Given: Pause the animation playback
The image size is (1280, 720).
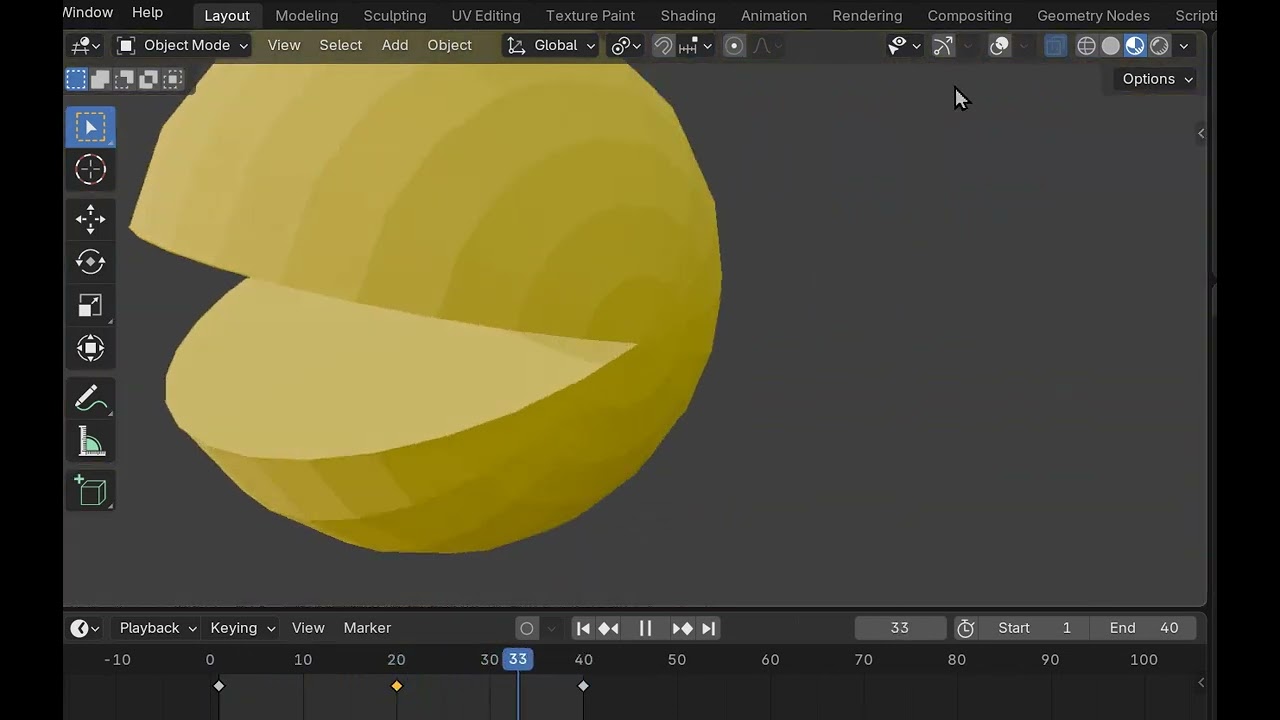Looking at the screenshot, I should point(645,628).
